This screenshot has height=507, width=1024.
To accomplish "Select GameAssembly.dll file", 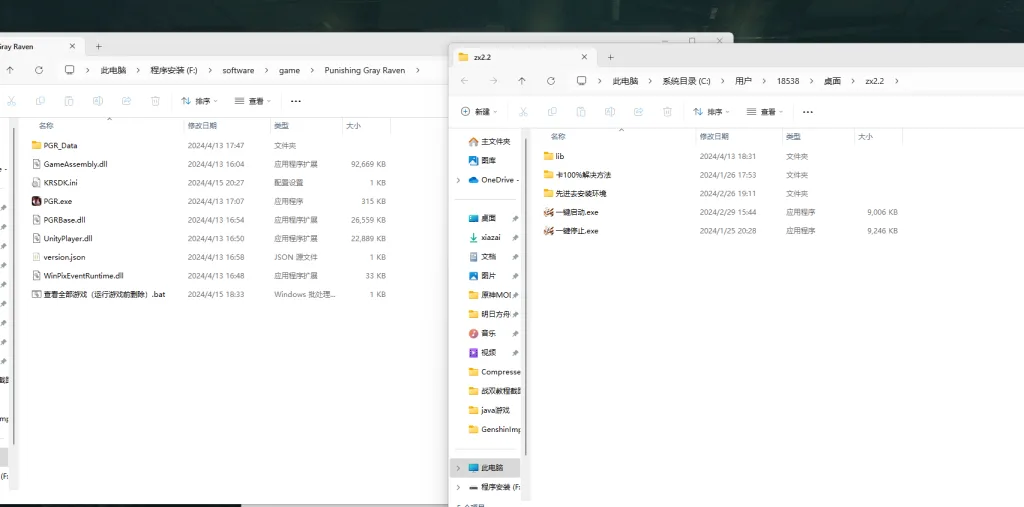I will [69, 164].
